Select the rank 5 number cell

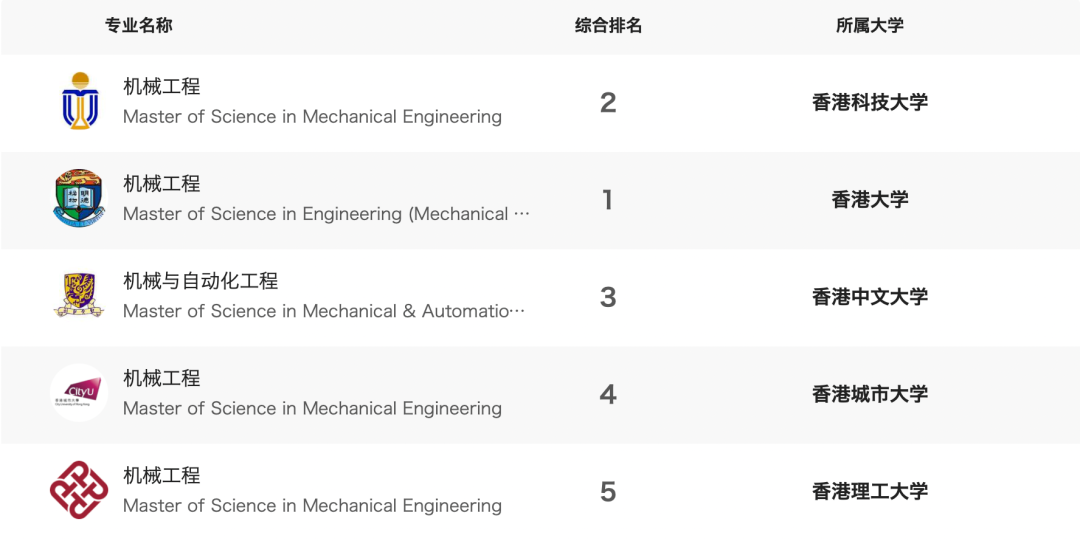click(608, 491)
